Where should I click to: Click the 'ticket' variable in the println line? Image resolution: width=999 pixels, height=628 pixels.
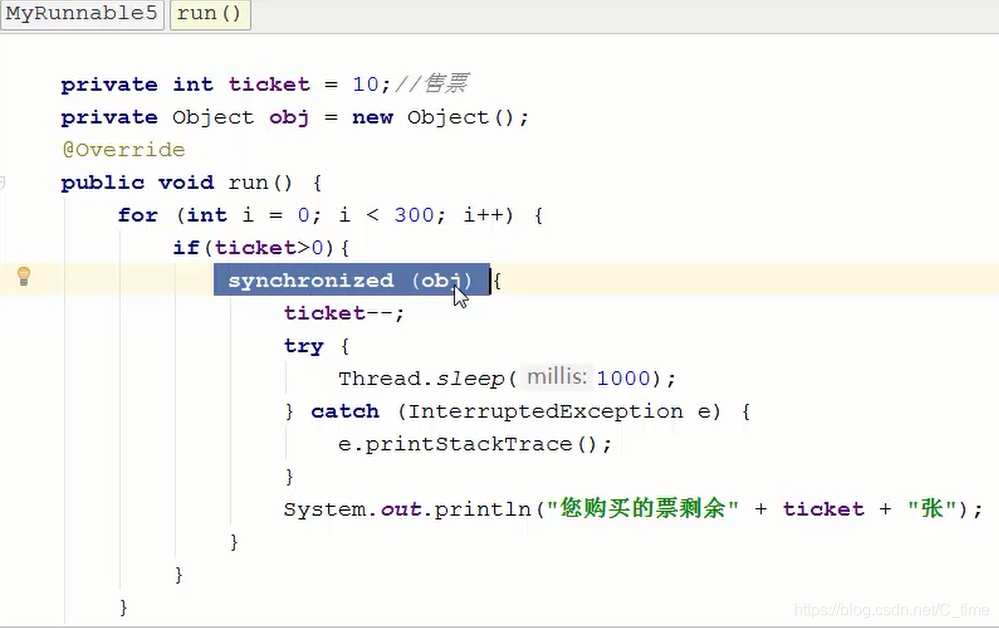coord(823,510)
